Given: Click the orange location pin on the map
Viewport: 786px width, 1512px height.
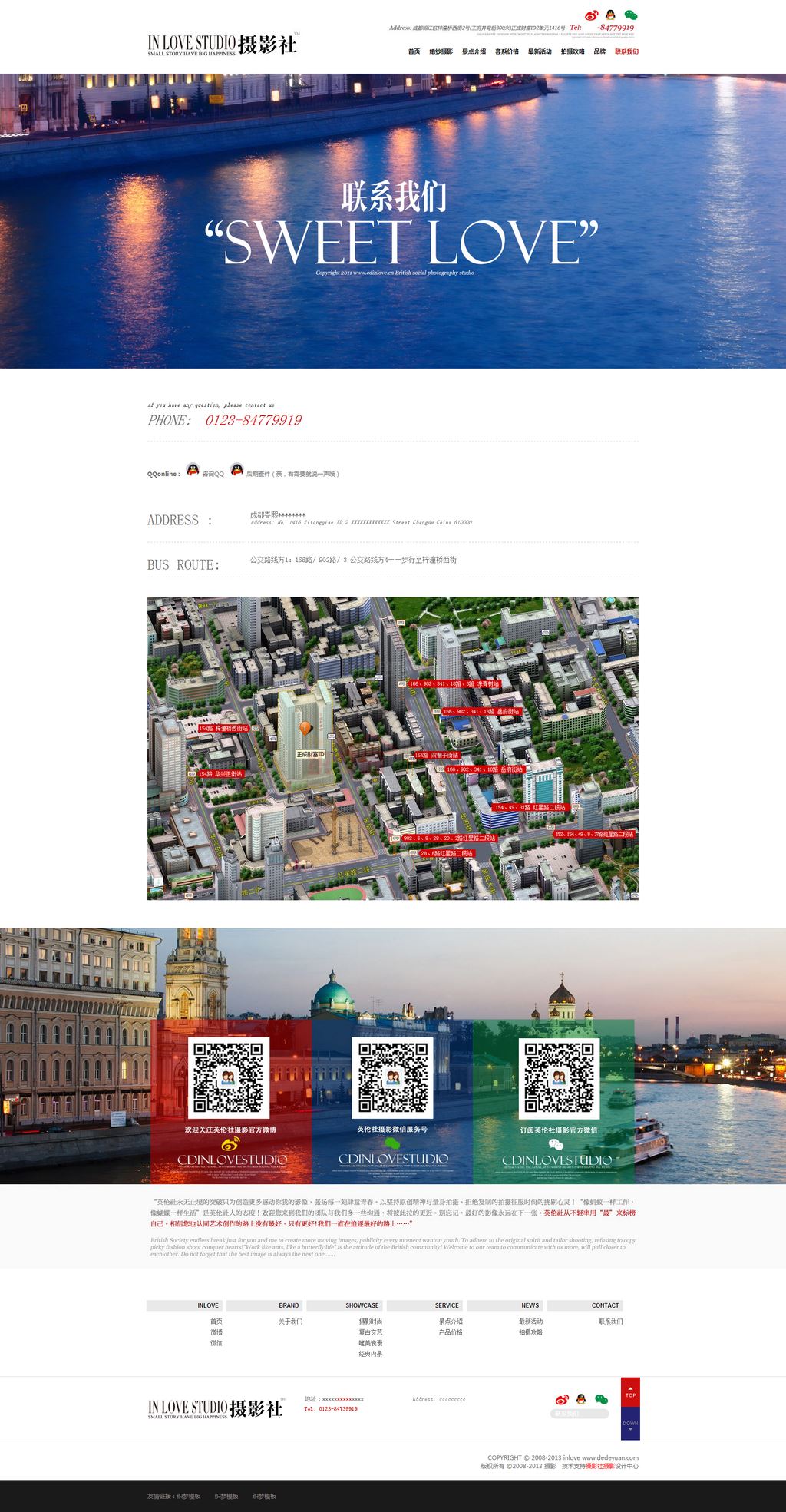Looking at the screenshot, I should (x=305, y=726).
